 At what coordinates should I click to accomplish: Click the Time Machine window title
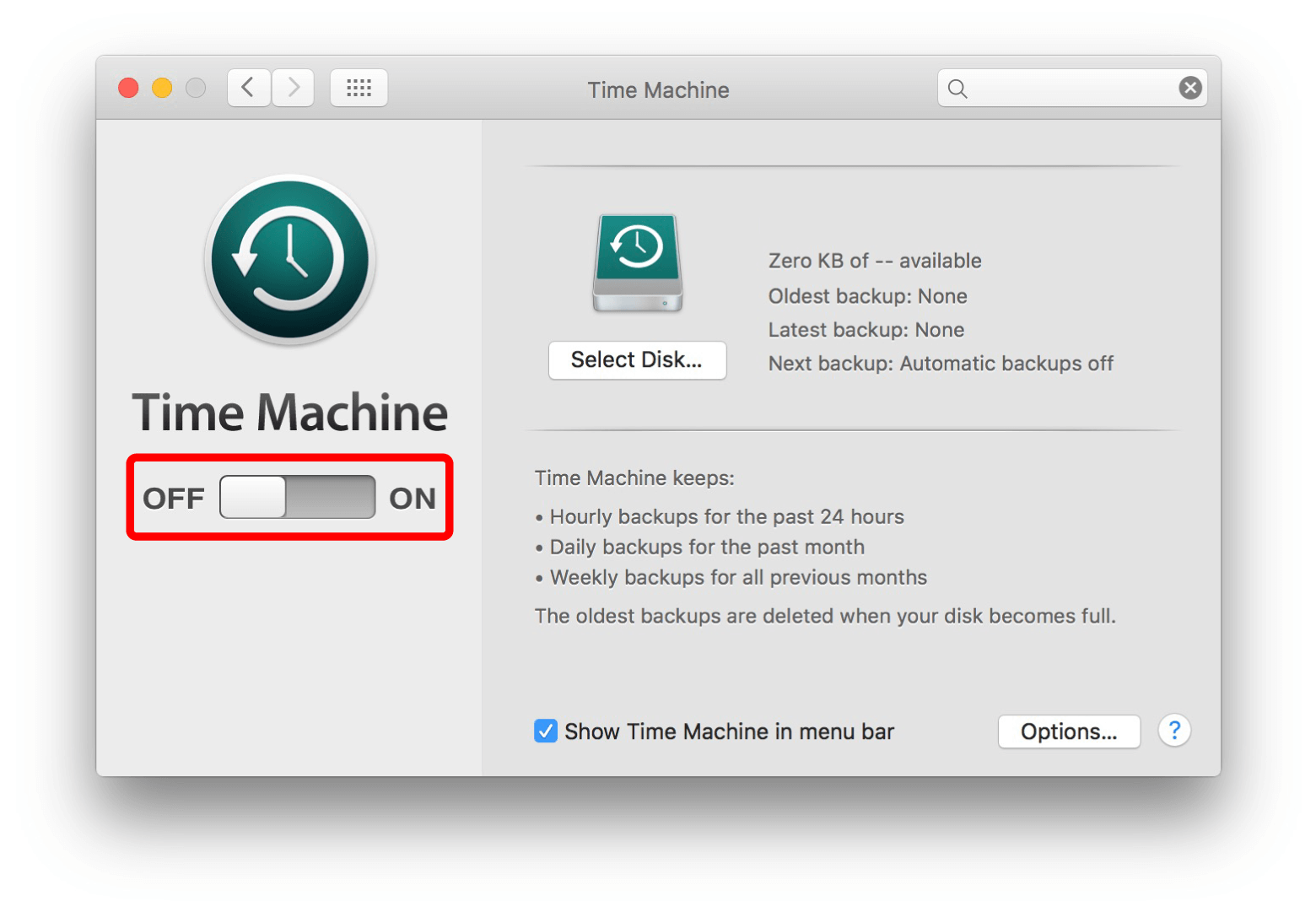(x=658, y=89)
